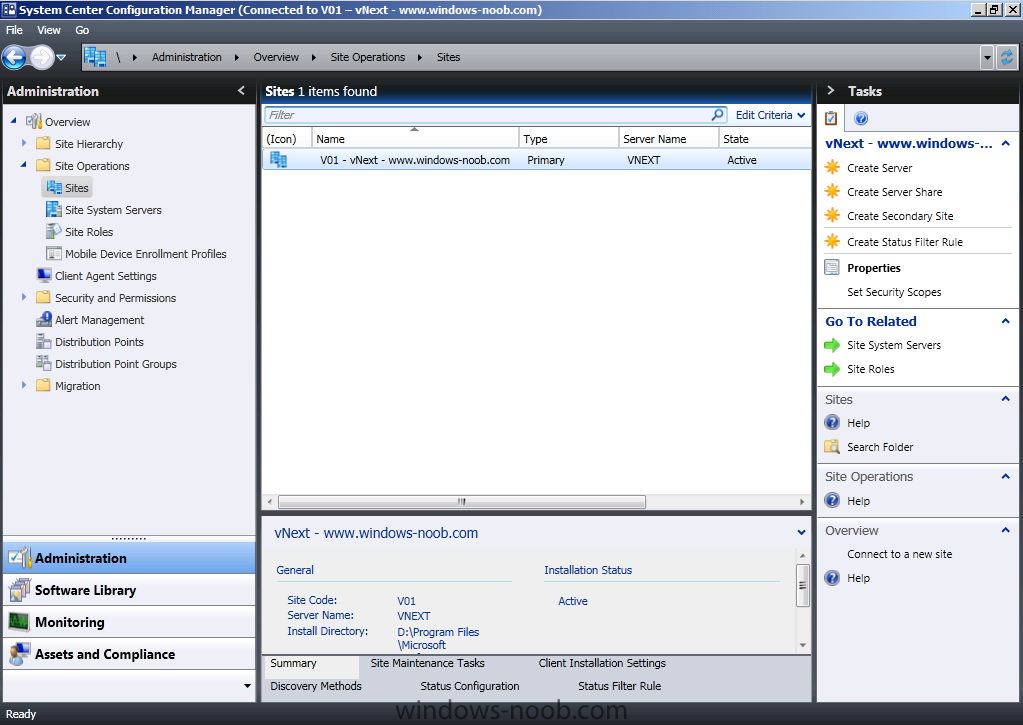Screen dimensions: 1023x725
Task: Select Distribution Point Groups icon
Action: (x=44, y=363)
